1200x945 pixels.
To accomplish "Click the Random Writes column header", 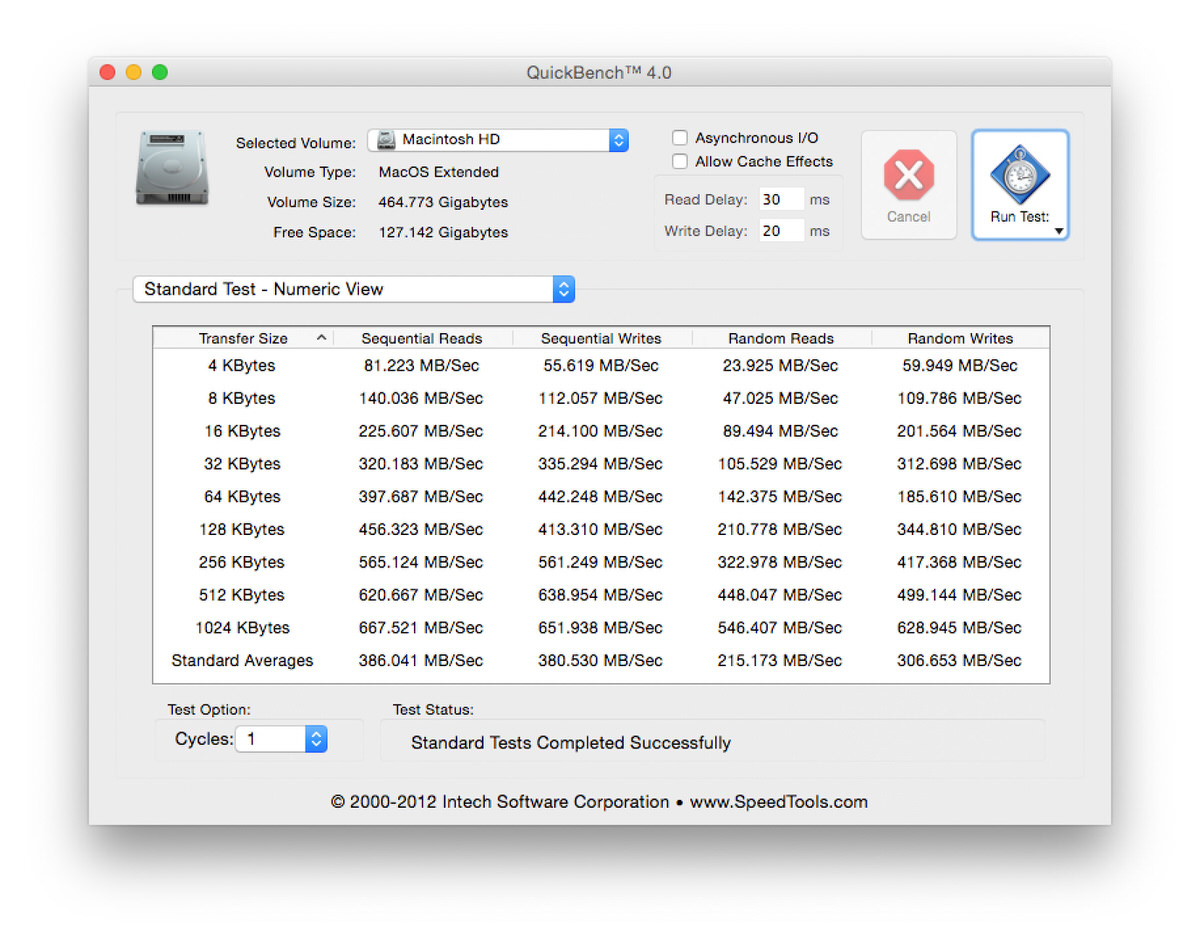I will coord(960,338).
